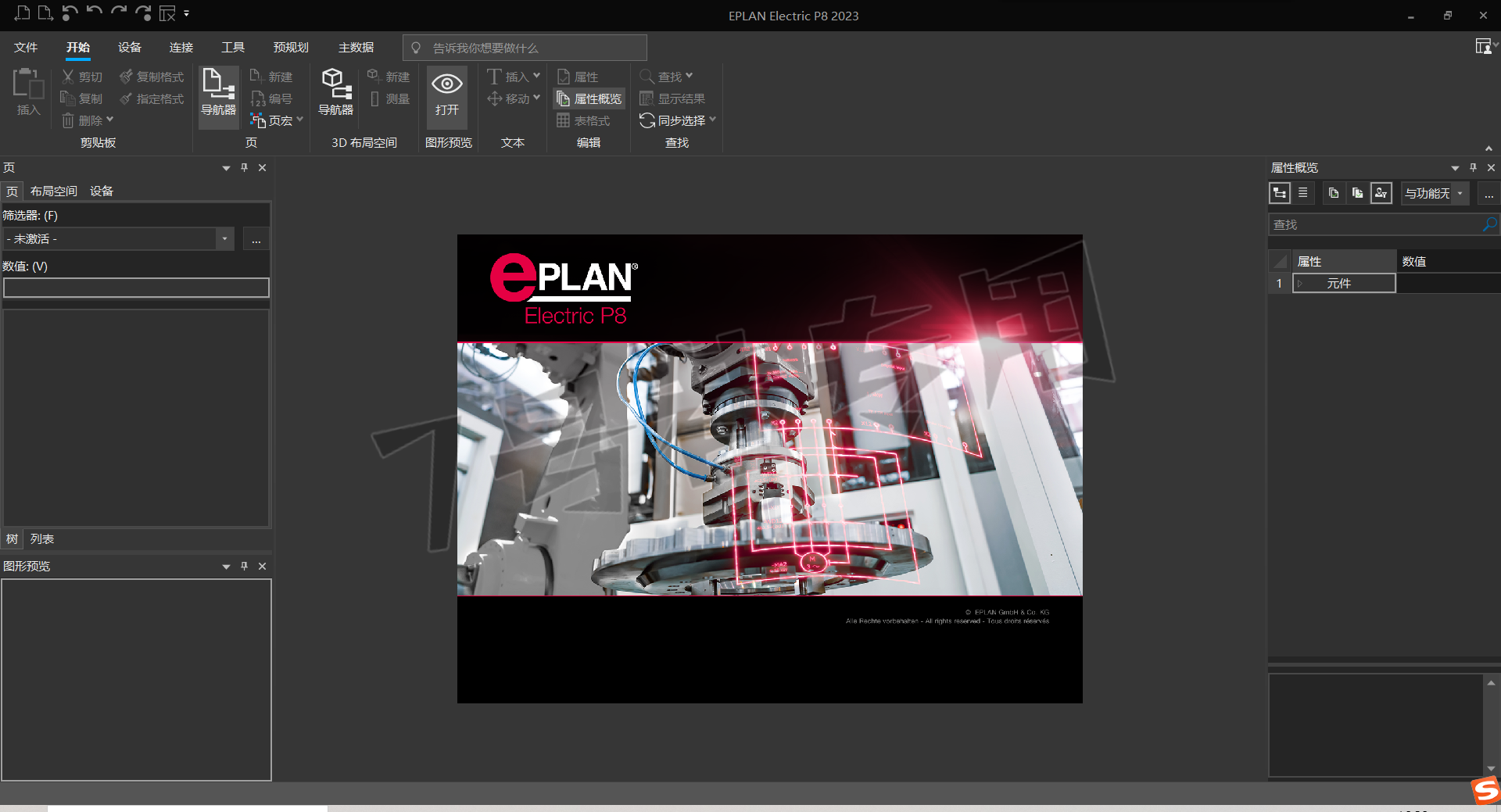Viewport: 1501px width, 812px height.
Task: Click the undo-list arrow with dot in title bar
Action: click(70, 13)
